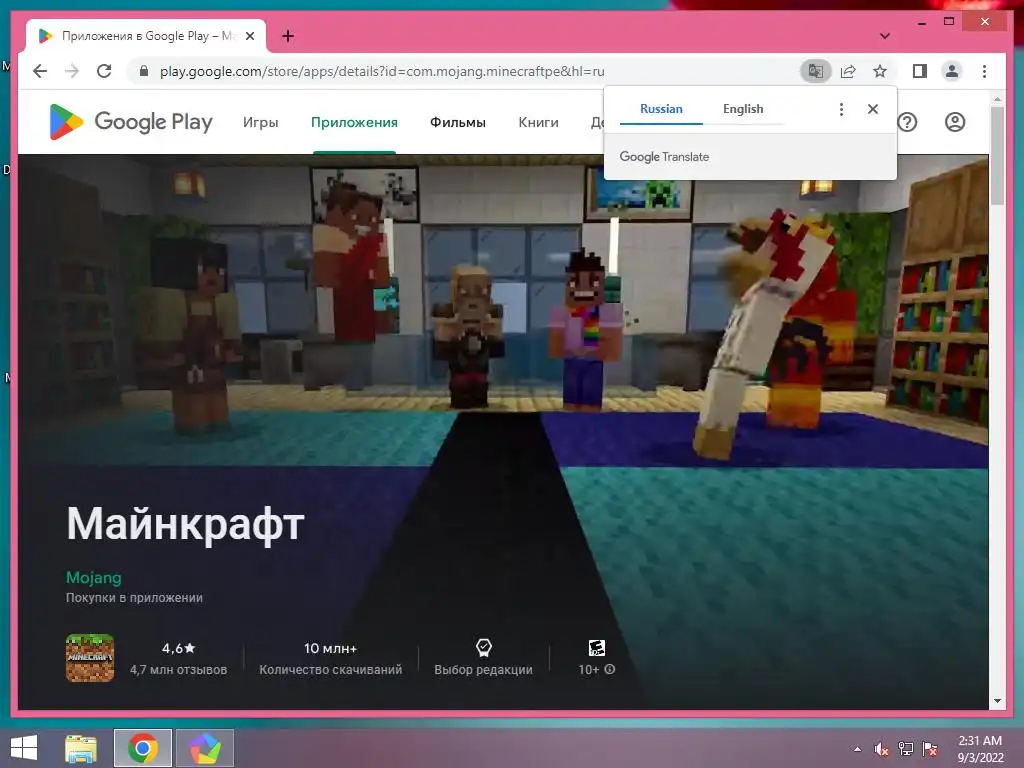Image resolution: width=1024 pixels, height=768 pixels.
Task: Open the Фильмы section
Action: coord(458,122)
